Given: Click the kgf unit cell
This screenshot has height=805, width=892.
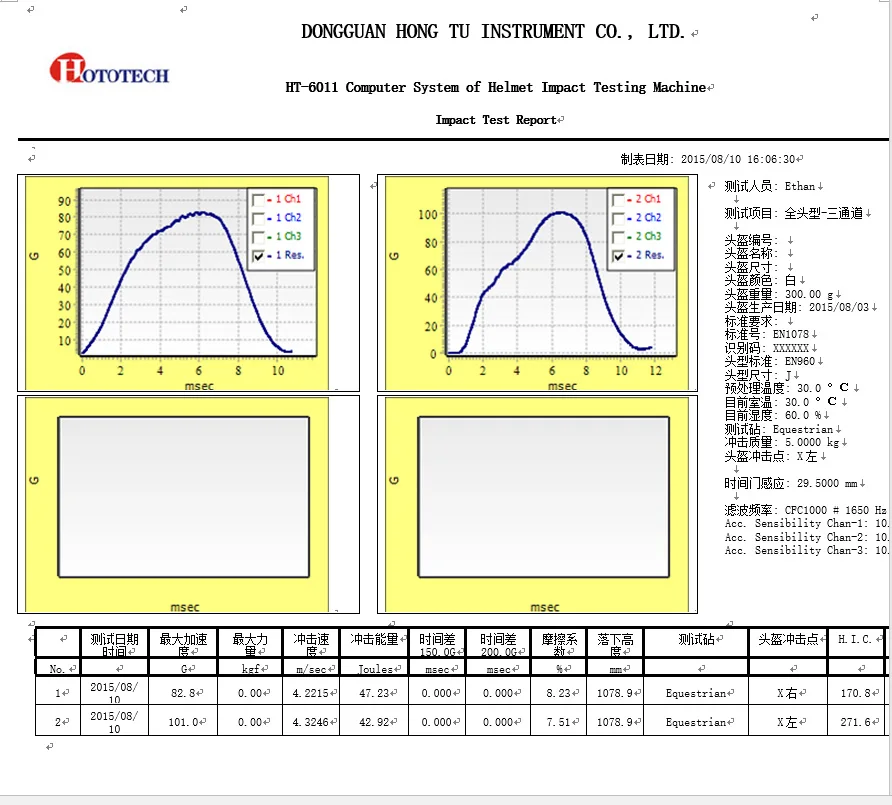Looking at the screenshot, I should 250,668.
